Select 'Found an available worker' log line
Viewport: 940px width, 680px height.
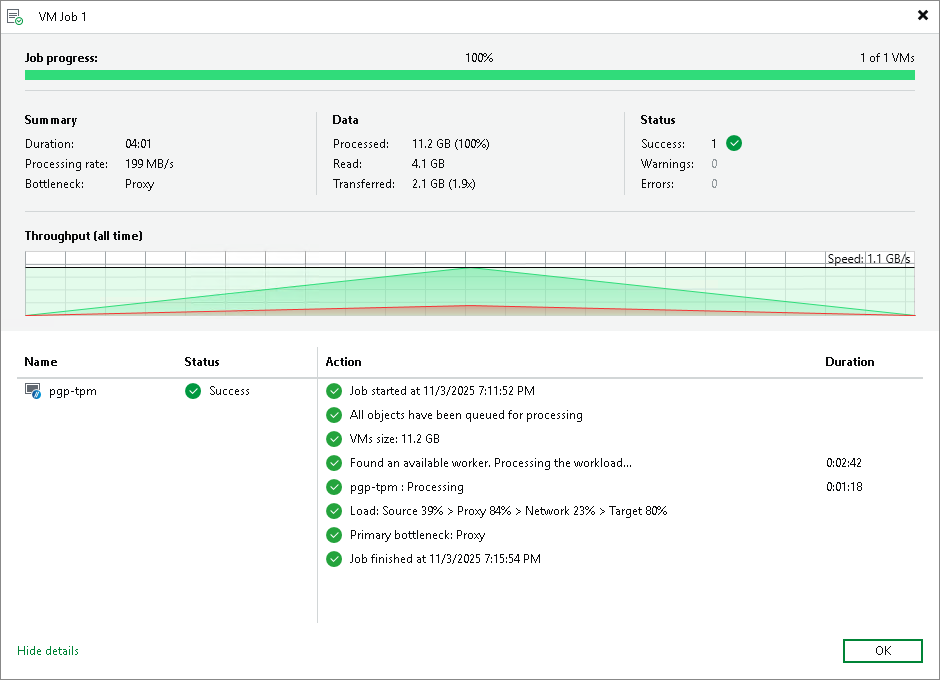tap(490, 463)
